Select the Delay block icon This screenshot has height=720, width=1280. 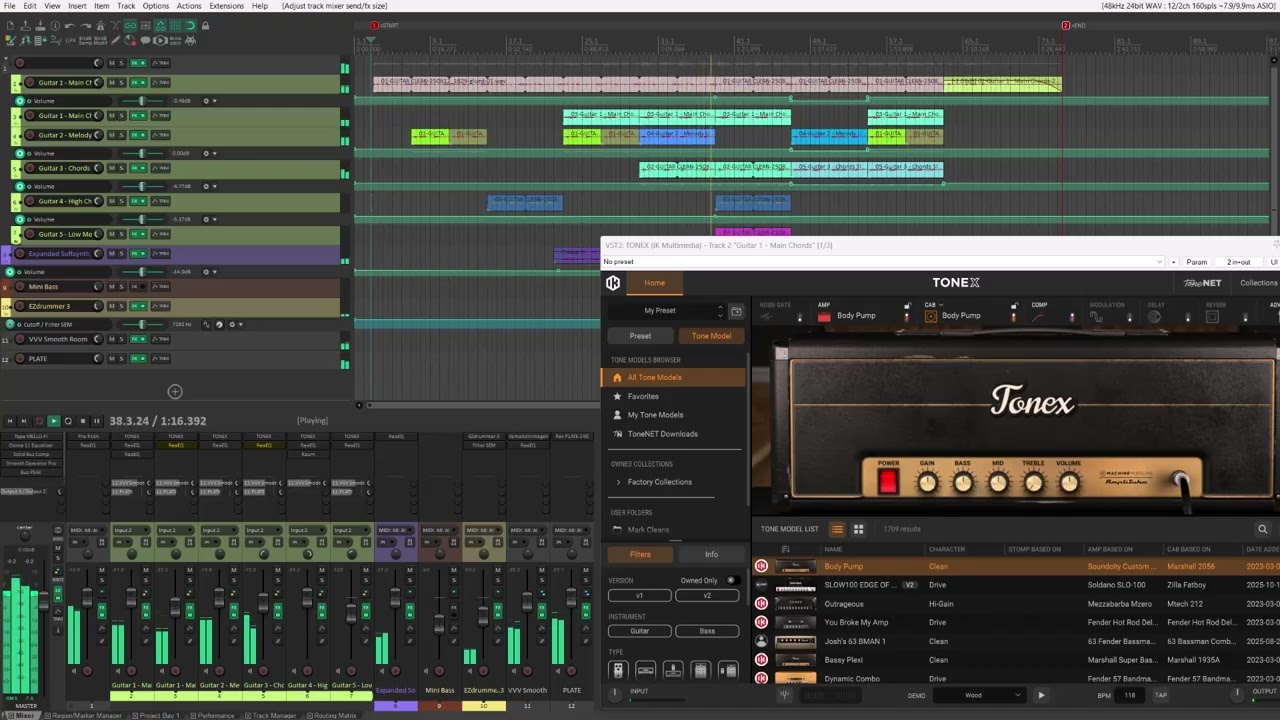[1154, 317]
